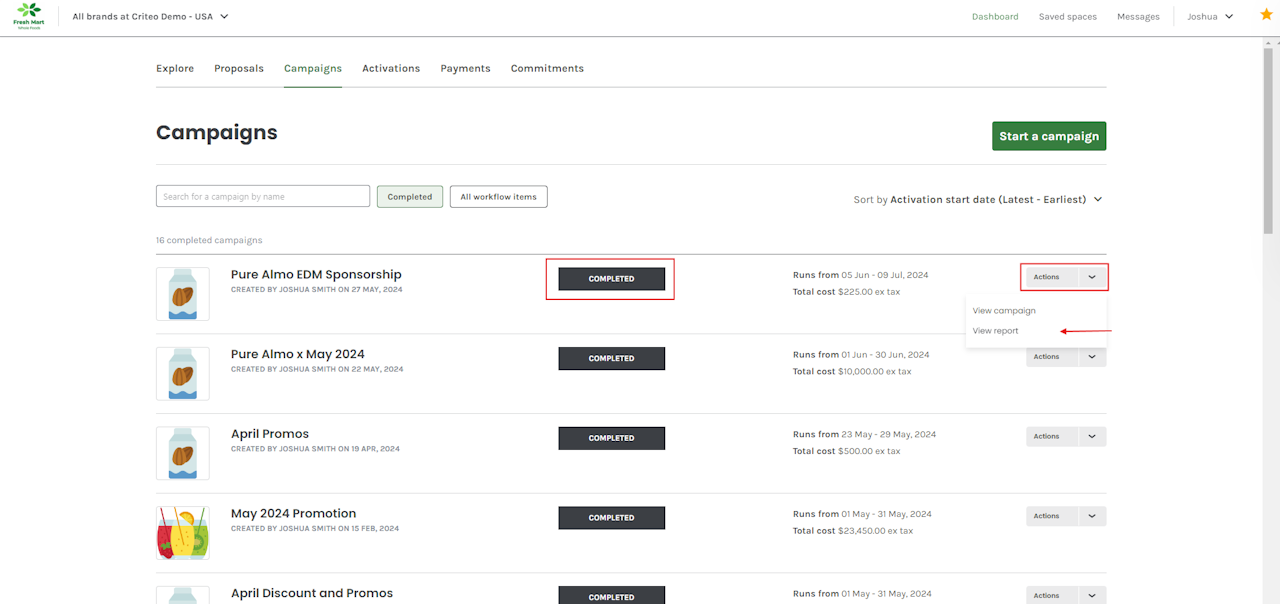Image resolution: width=1280 pixels, height=604 pixels.
Task: Open the Joshua account menu
Action: 1210,16
